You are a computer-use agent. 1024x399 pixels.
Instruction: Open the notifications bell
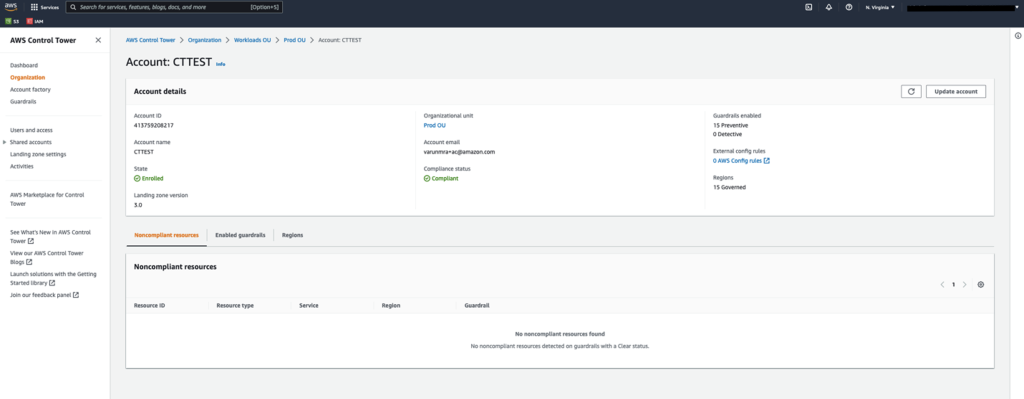828,7
